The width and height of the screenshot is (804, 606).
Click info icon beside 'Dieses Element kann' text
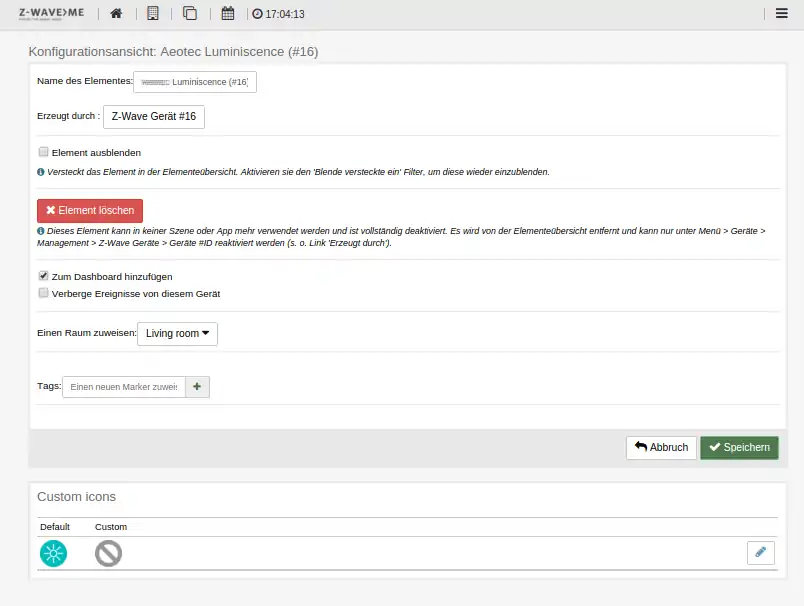(x=41, y=231)
